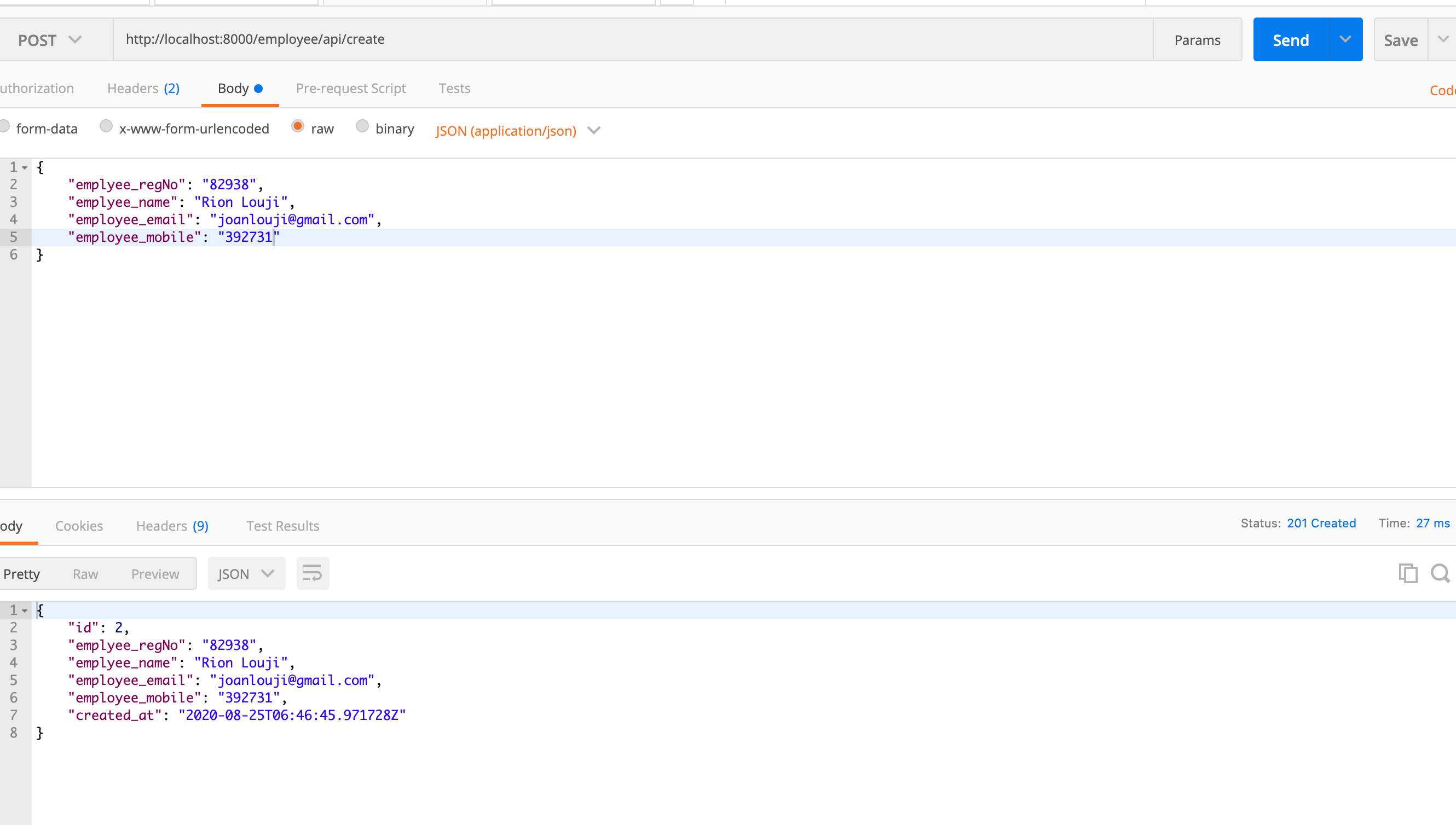Select the POST method dropdown

click(49, 40)
